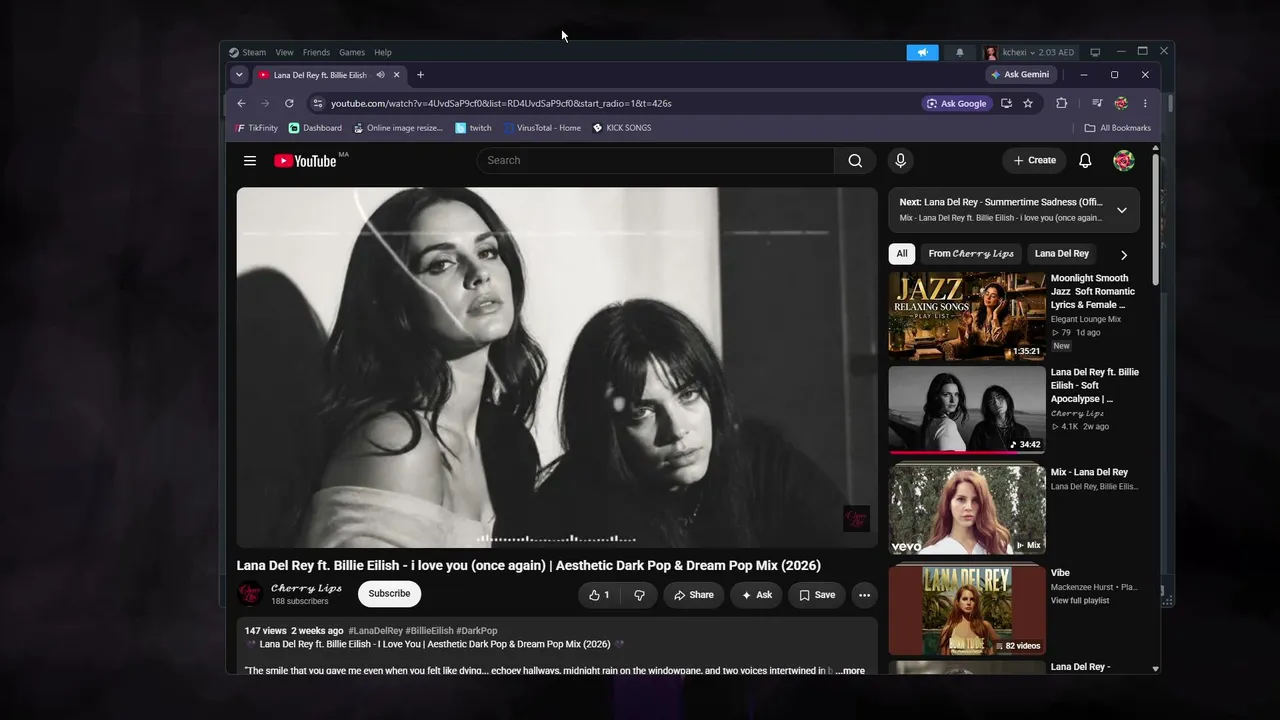Click the YouTube page vertical scrollbar
Screen dimensions: 1280x720
pyautogui.click(x=1156, y=218)
